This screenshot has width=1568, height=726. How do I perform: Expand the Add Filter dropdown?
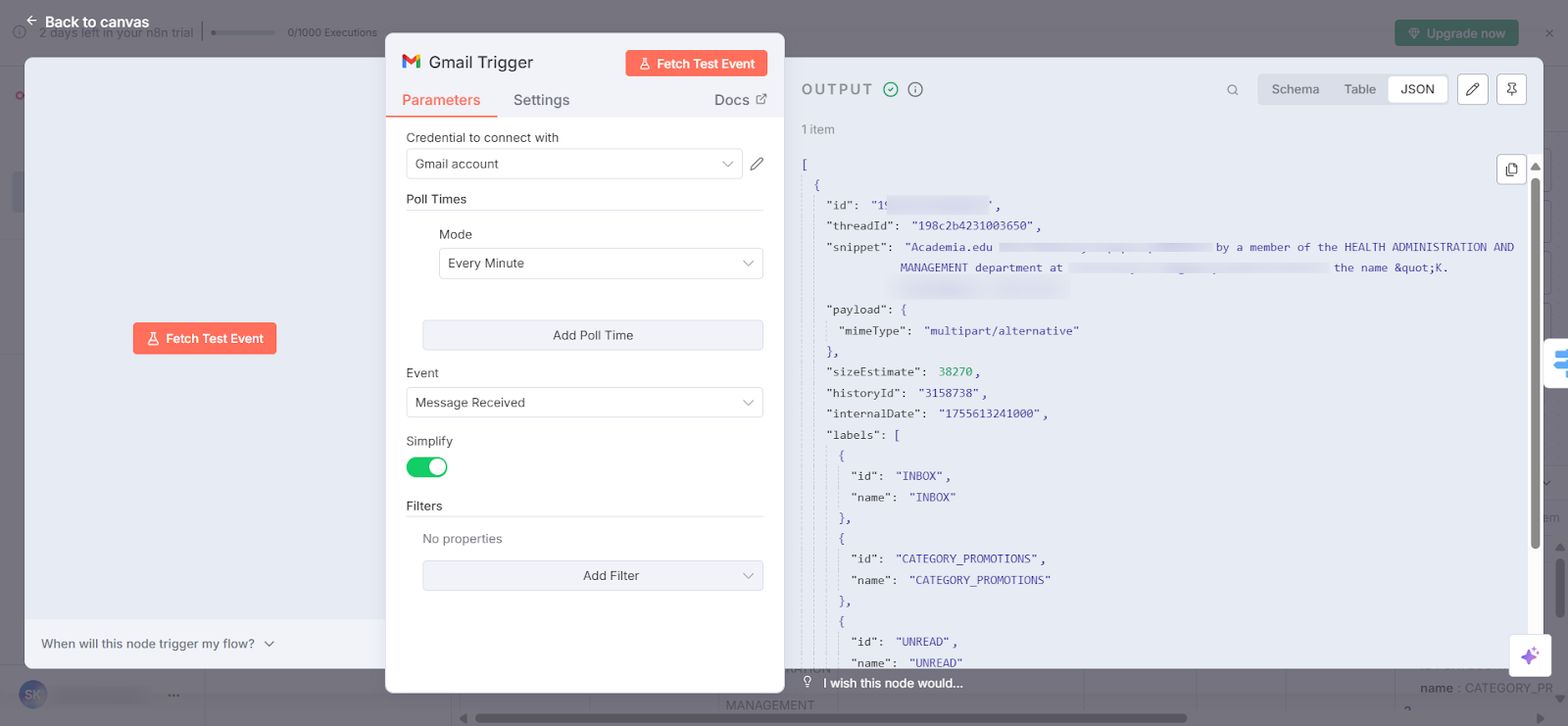(592, 576)
